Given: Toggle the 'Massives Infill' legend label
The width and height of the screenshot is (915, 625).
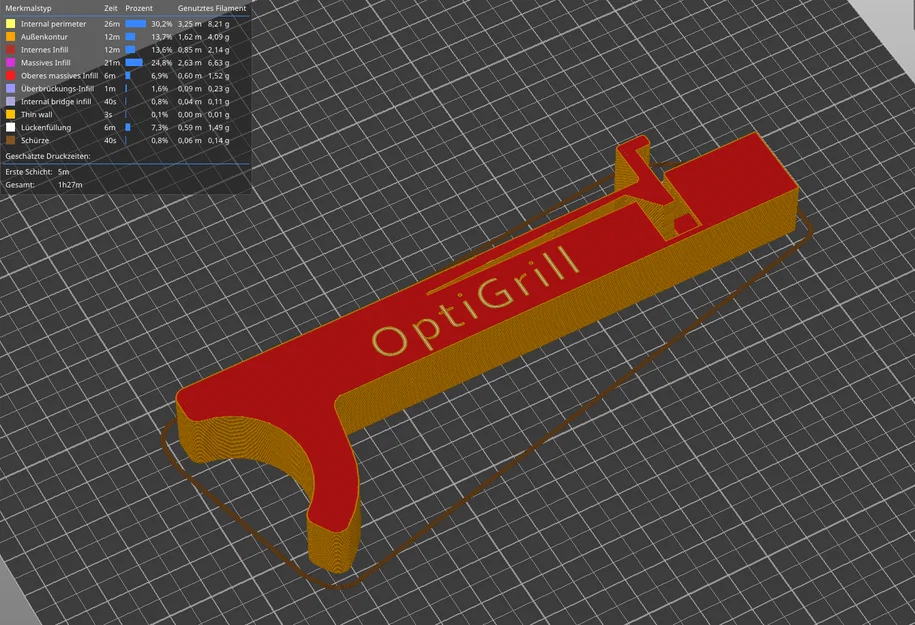Looking at the screenshot, I should (46, 62).
